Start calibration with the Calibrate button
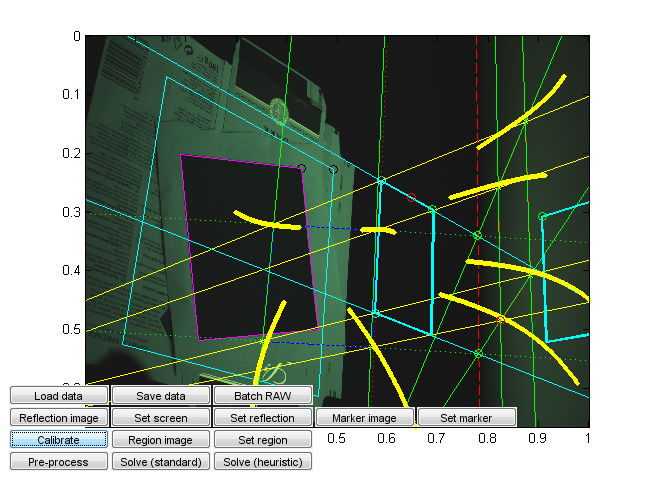 [x=59, y=440]
